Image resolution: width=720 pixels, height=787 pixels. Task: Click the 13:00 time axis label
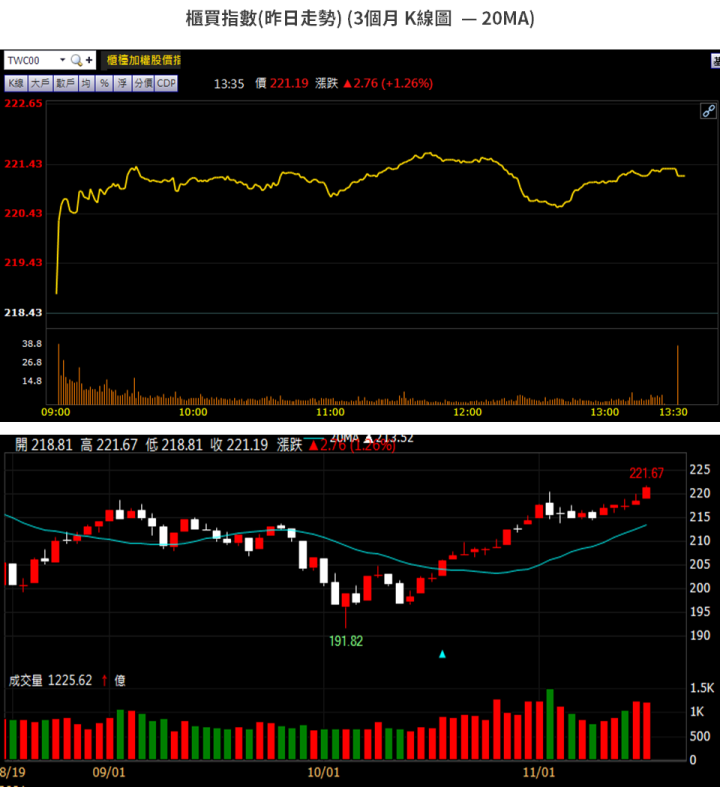pyautogui.click(x=605, y=413)
